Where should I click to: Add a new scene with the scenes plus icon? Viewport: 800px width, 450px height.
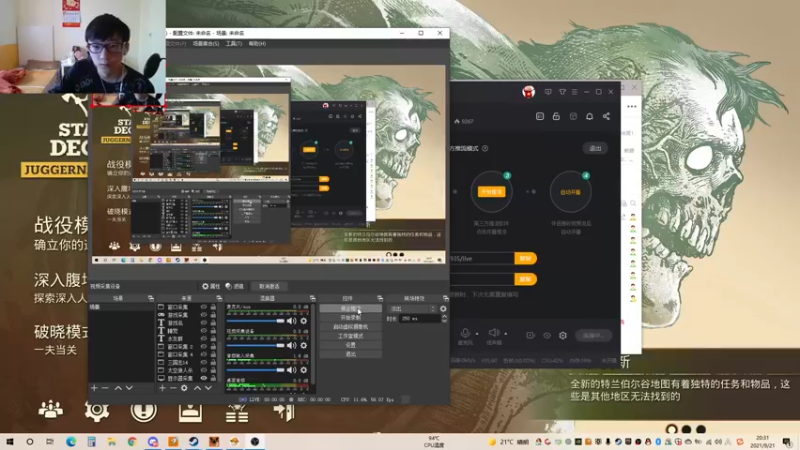pyautogui.click(x=94, y=388)
